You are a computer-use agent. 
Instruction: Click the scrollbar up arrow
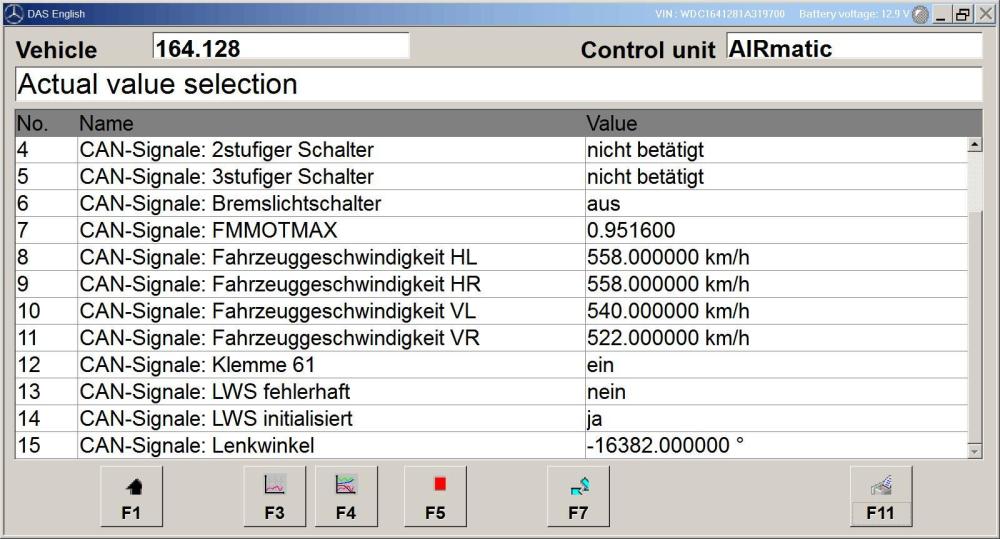click(x=974, y=145)
